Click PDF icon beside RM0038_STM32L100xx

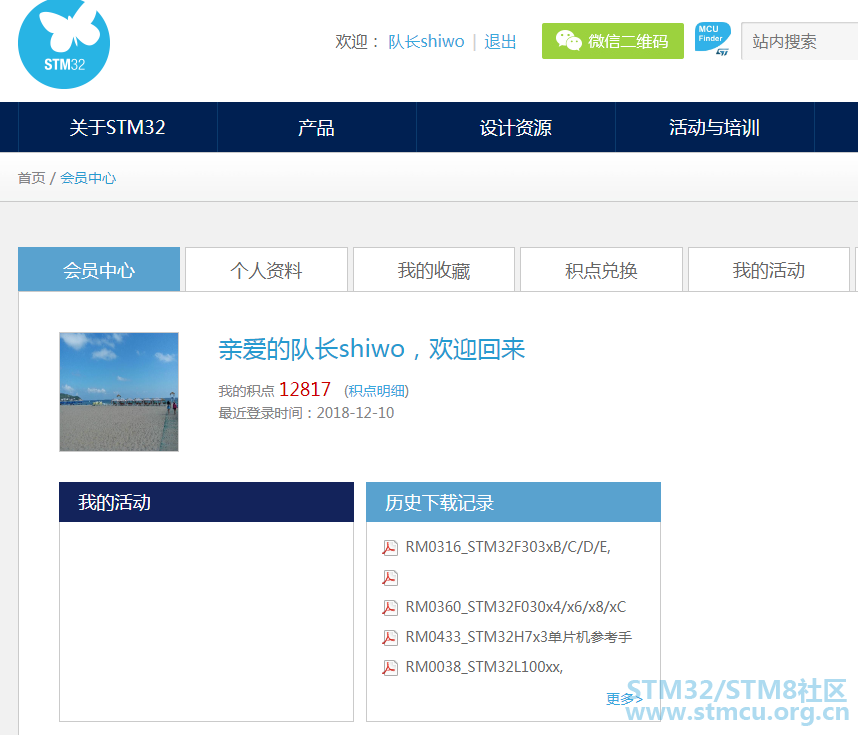click(390, 668)
